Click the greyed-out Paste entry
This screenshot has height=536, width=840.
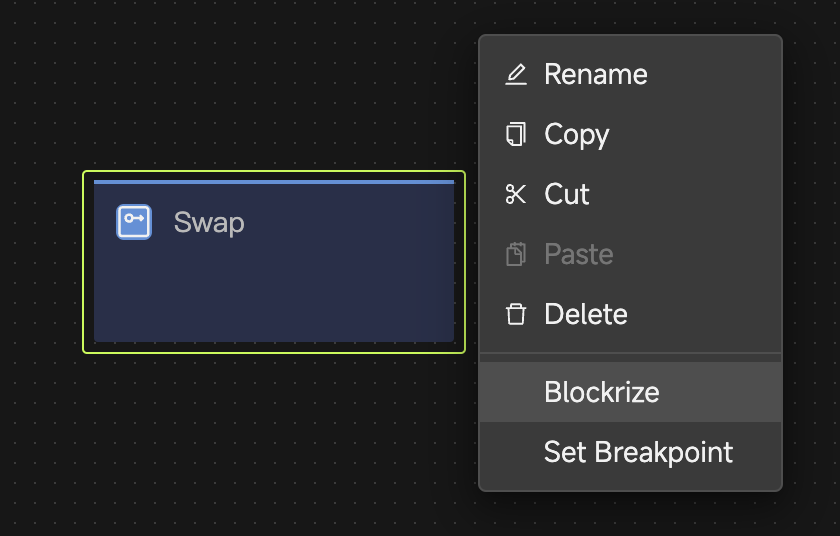579,254
